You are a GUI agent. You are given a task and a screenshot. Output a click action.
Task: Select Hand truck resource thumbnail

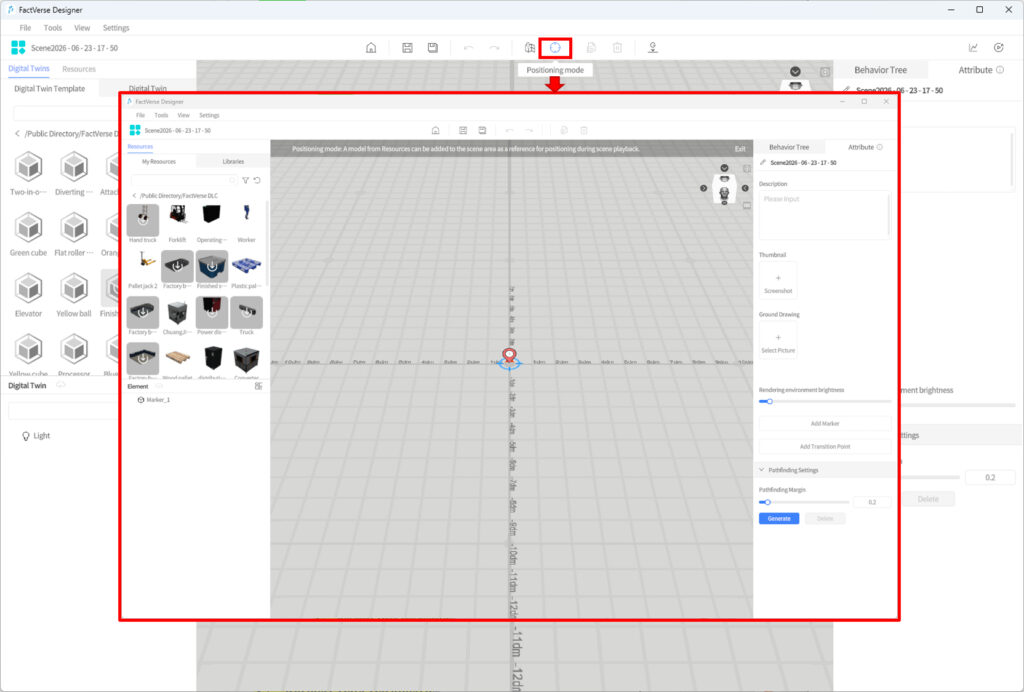(142, 219)
